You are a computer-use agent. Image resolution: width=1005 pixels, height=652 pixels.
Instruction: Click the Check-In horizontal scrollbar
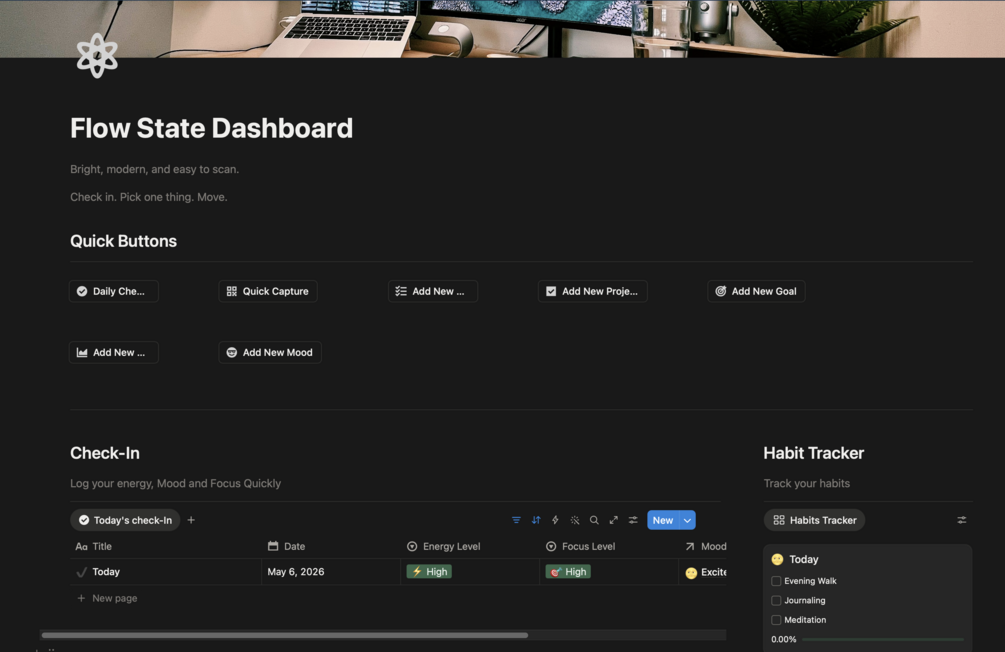coord(285,635)
